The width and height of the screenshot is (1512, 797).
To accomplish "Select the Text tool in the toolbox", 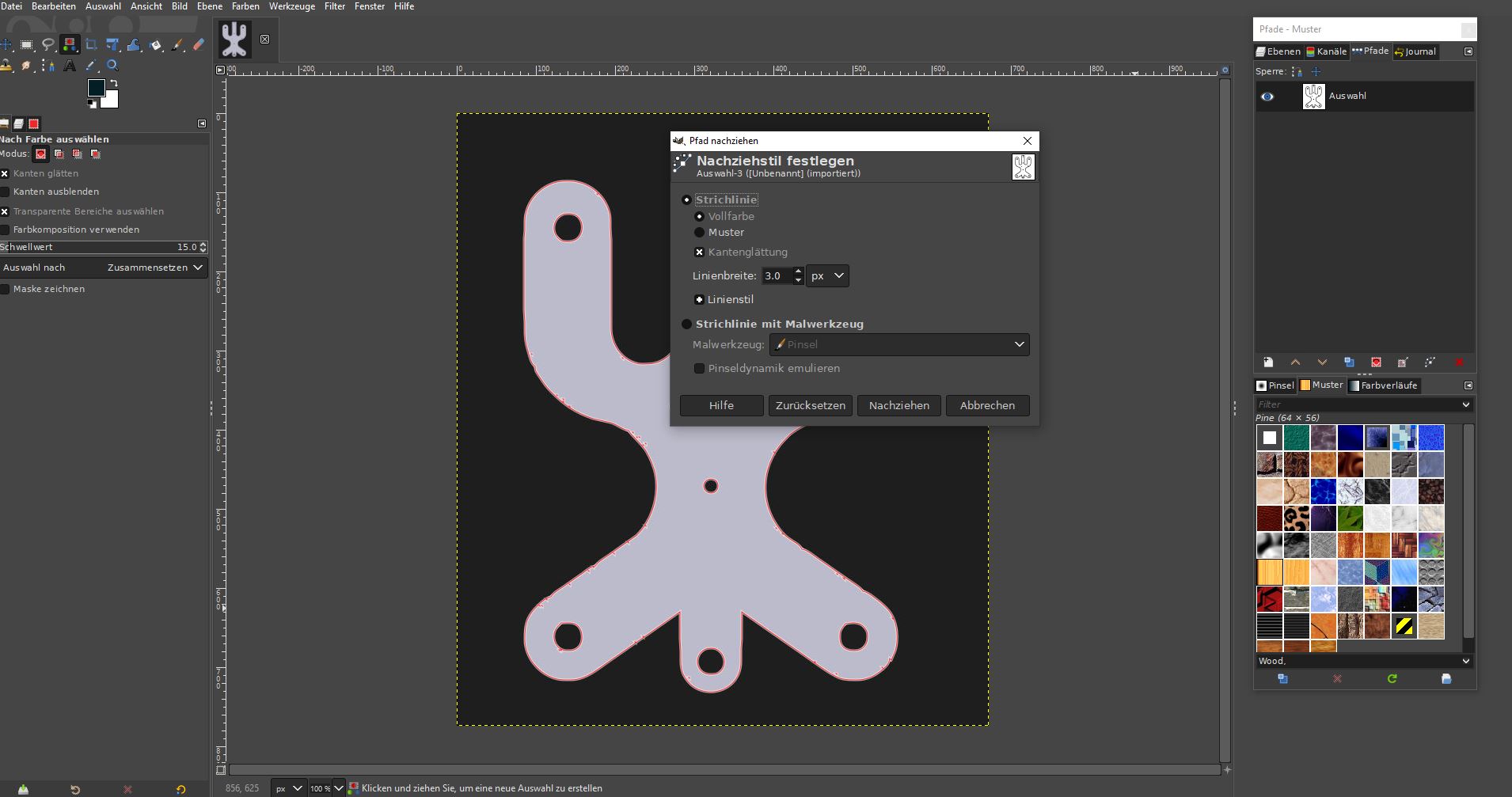I will coord(70,66).
